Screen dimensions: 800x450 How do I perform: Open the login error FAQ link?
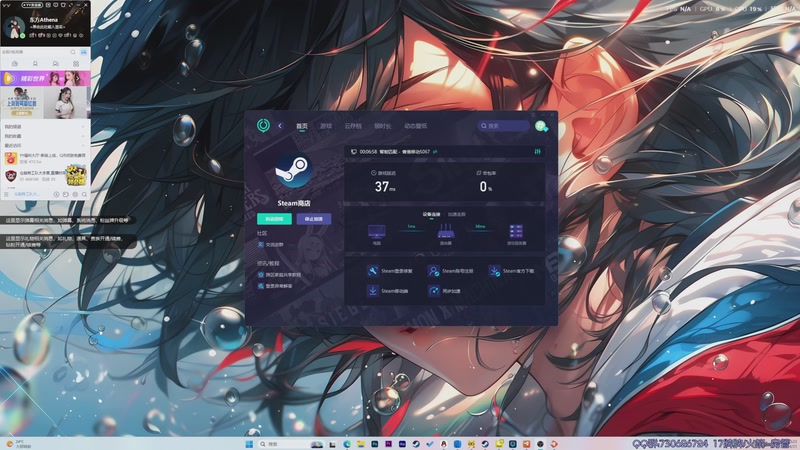tap(275, 286)
